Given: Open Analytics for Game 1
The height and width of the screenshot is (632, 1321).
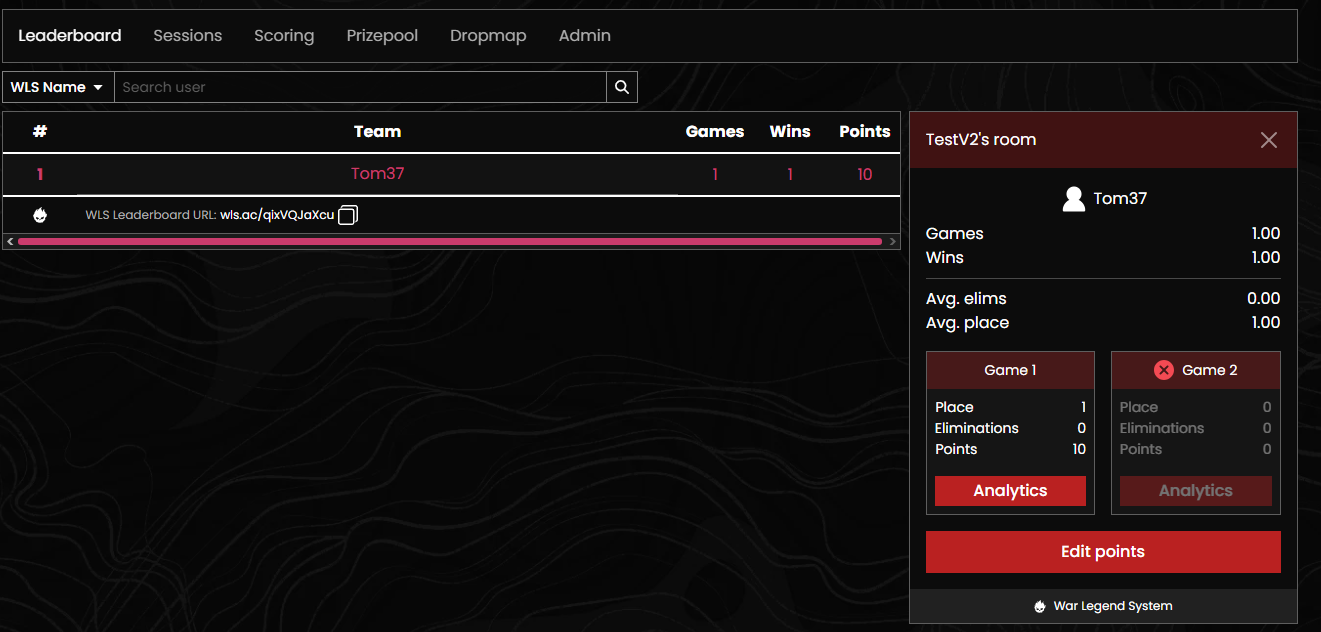Looking at the screenshot, I should tap(1010, 491).
